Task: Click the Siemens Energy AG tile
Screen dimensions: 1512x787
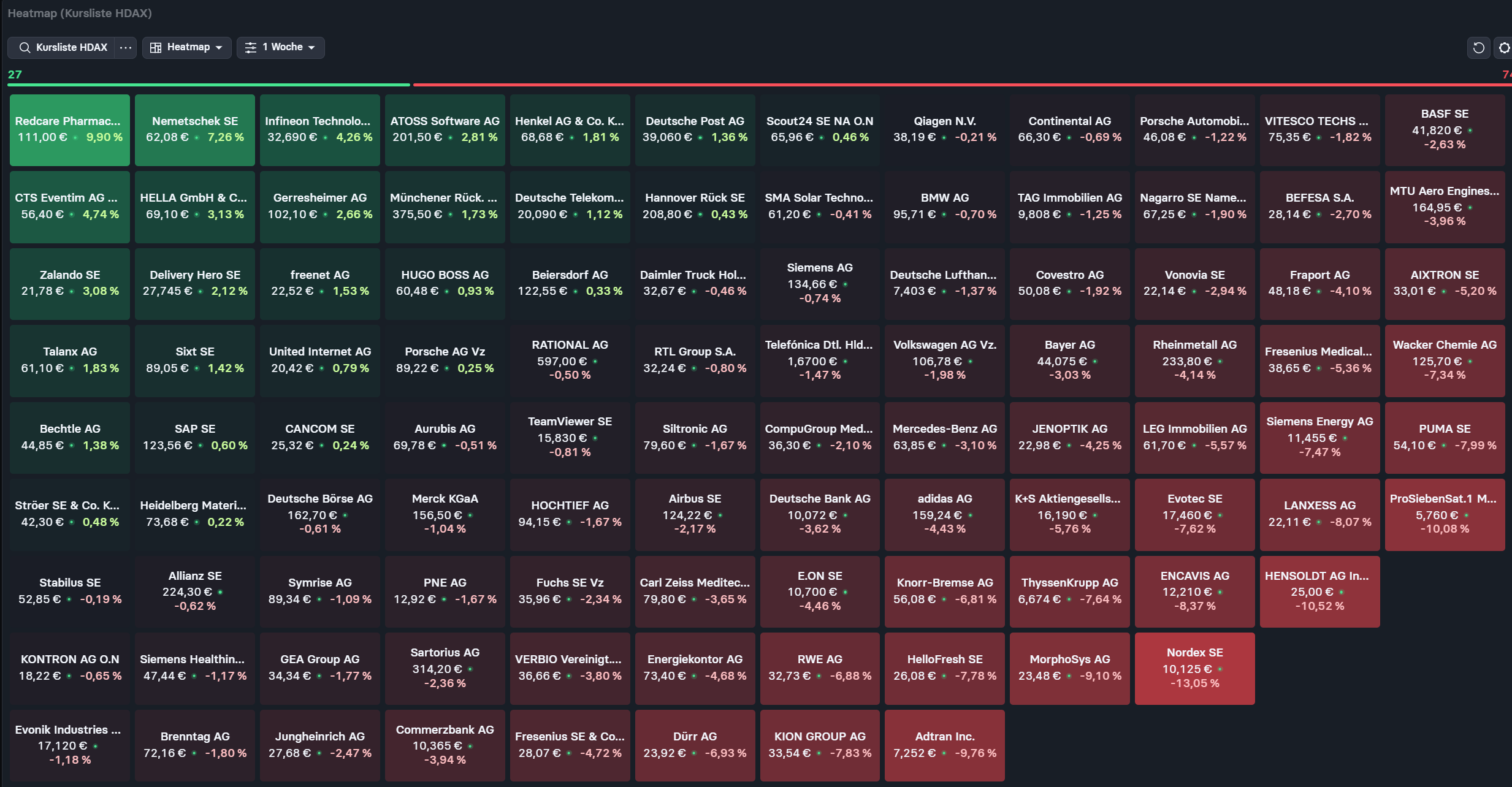Action: pos(1319,438)
